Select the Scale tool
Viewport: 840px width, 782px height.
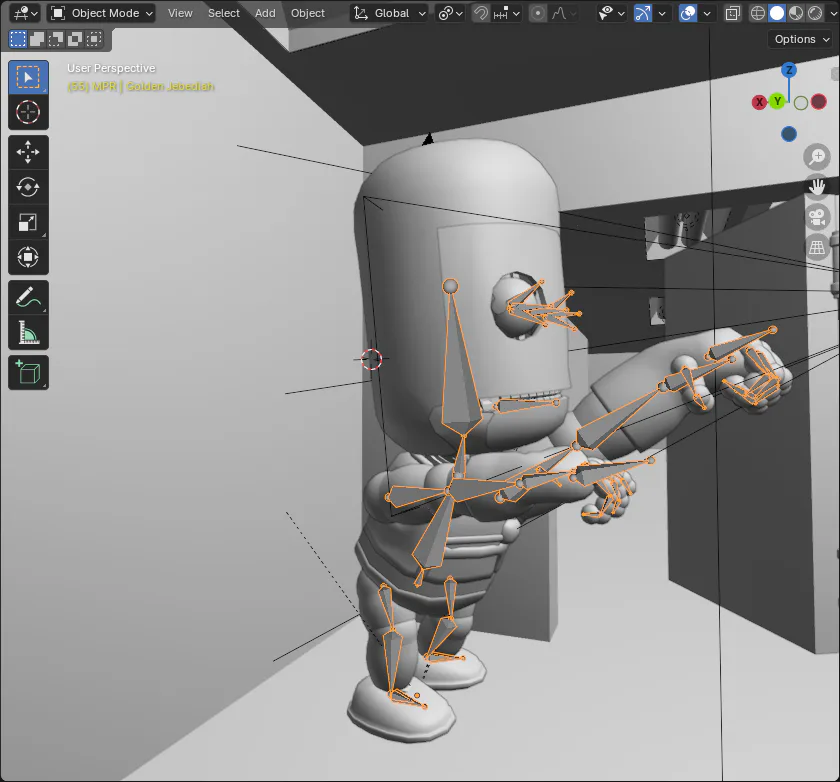pos(28,222)
